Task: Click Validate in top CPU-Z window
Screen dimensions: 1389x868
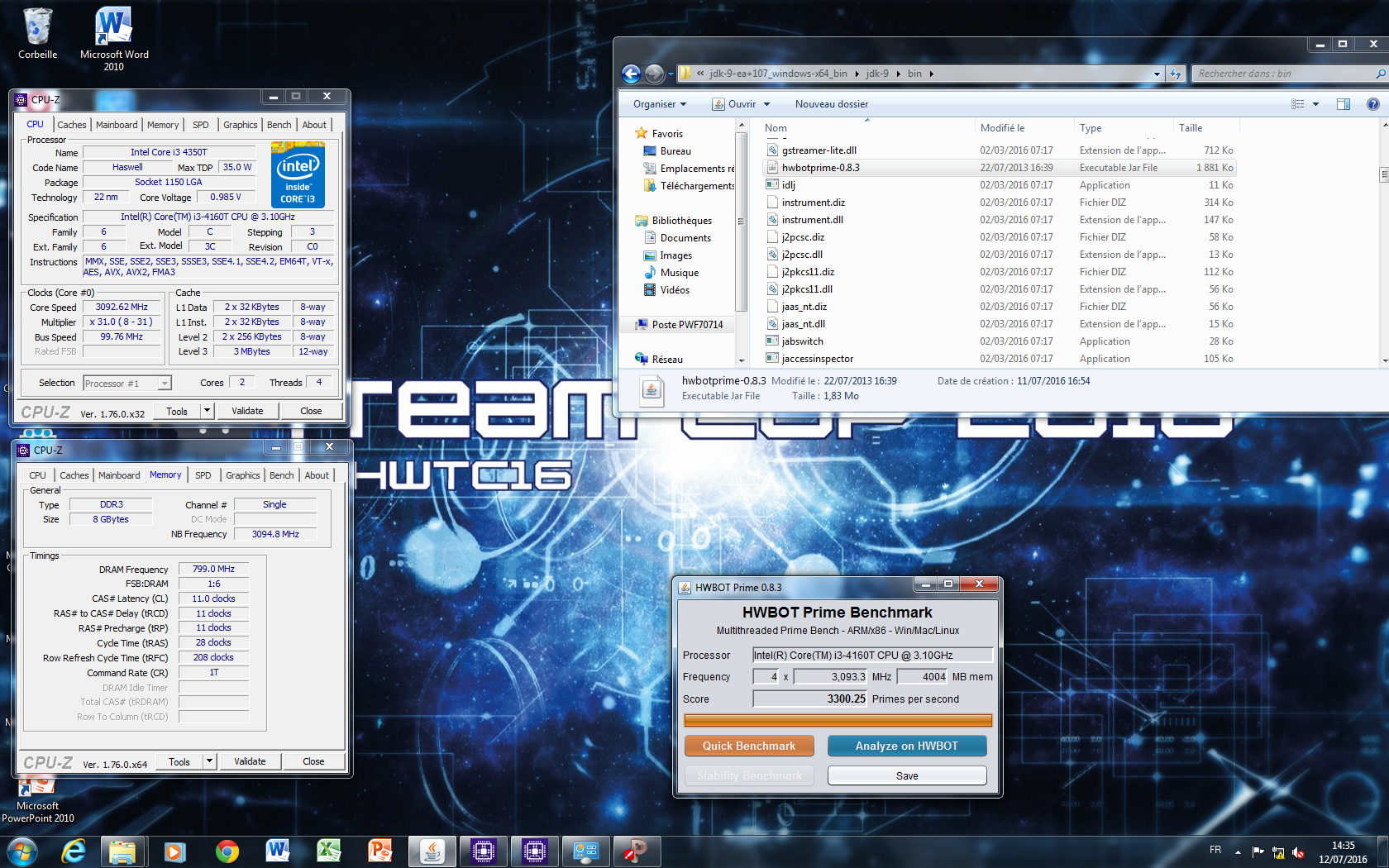Action: tap(247, 411)
